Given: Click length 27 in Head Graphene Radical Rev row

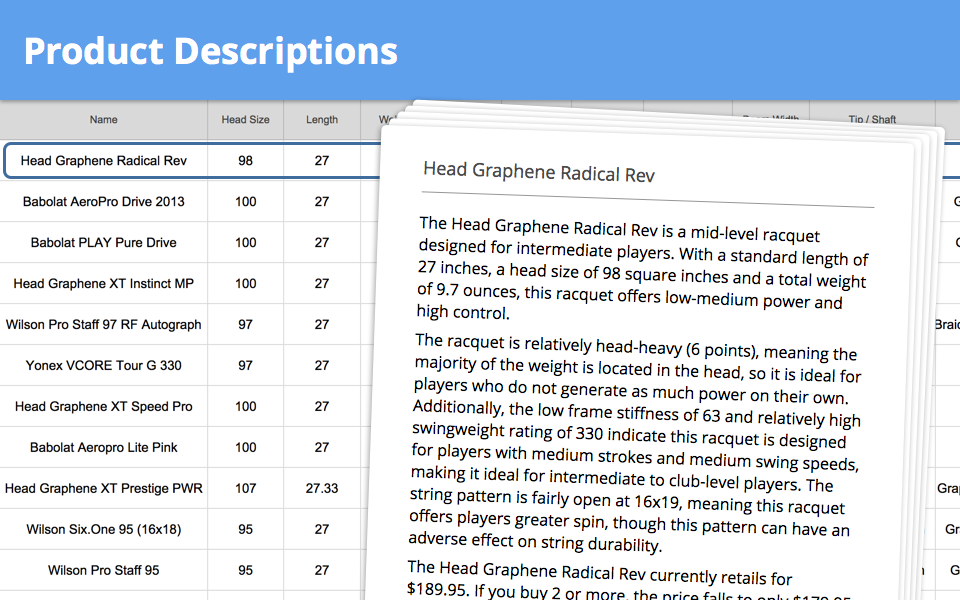Looking at the screenshot, I should [x=322, y=160].
